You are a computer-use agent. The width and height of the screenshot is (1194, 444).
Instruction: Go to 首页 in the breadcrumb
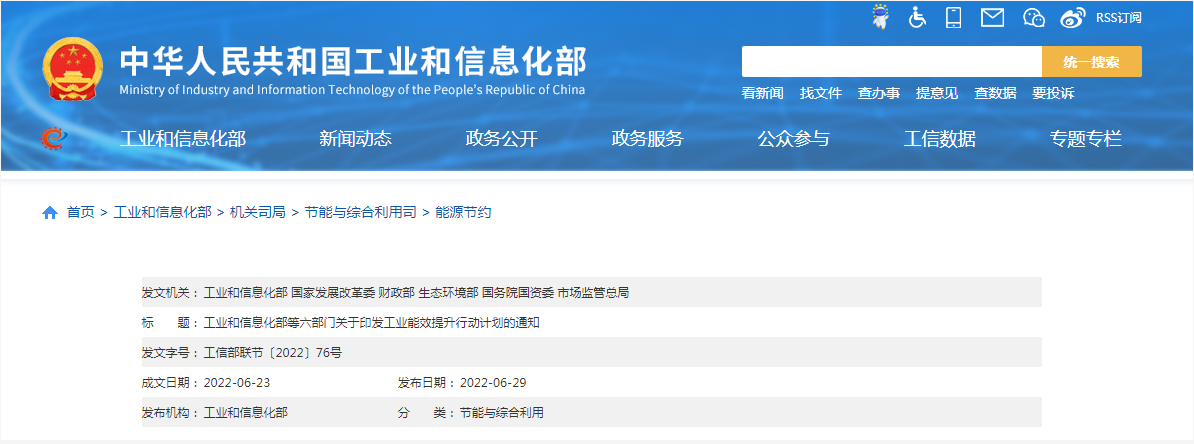click(81, 212)
